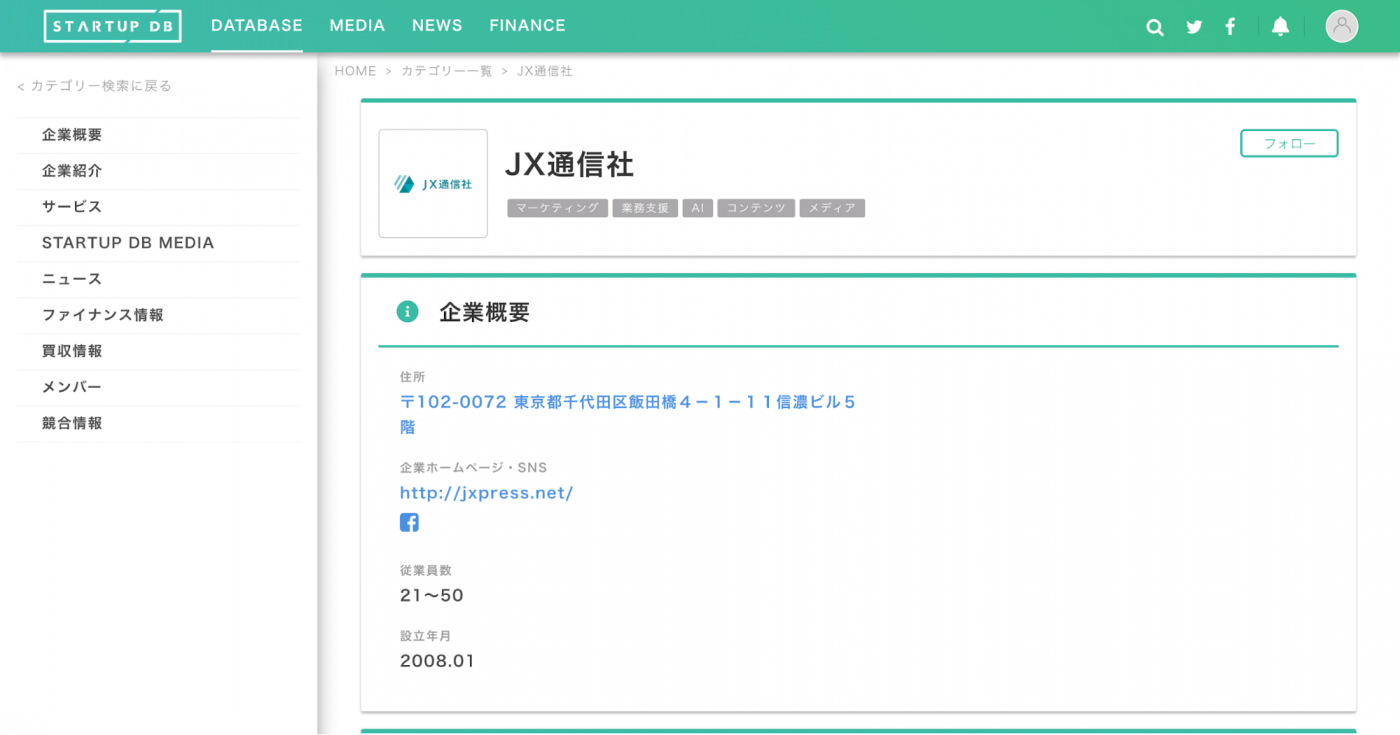
Task: Click the フォロー button
Action: [x=1289, y=143]
